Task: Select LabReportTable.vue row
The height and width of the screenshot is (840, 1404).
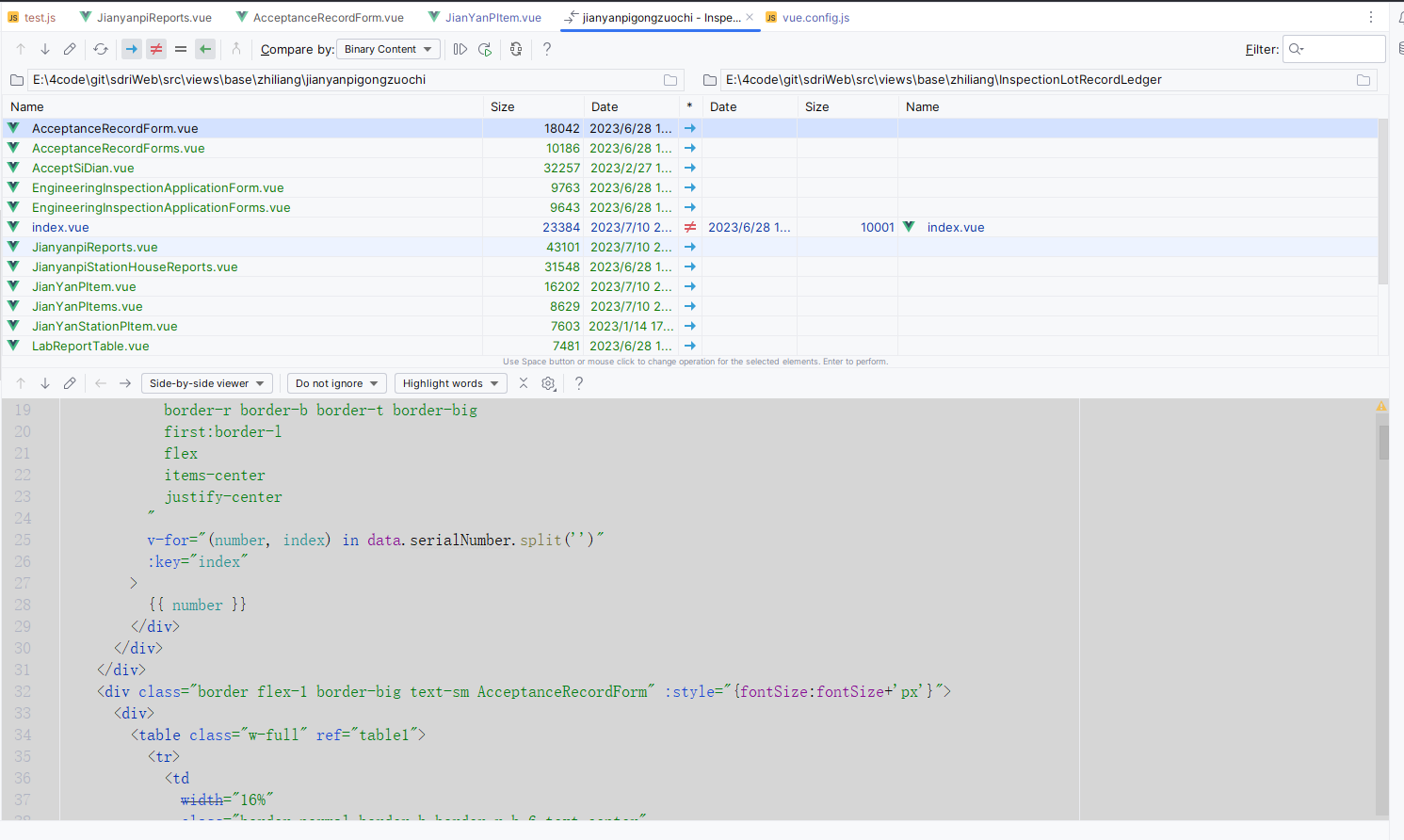Action: click(x=689, y=346)
